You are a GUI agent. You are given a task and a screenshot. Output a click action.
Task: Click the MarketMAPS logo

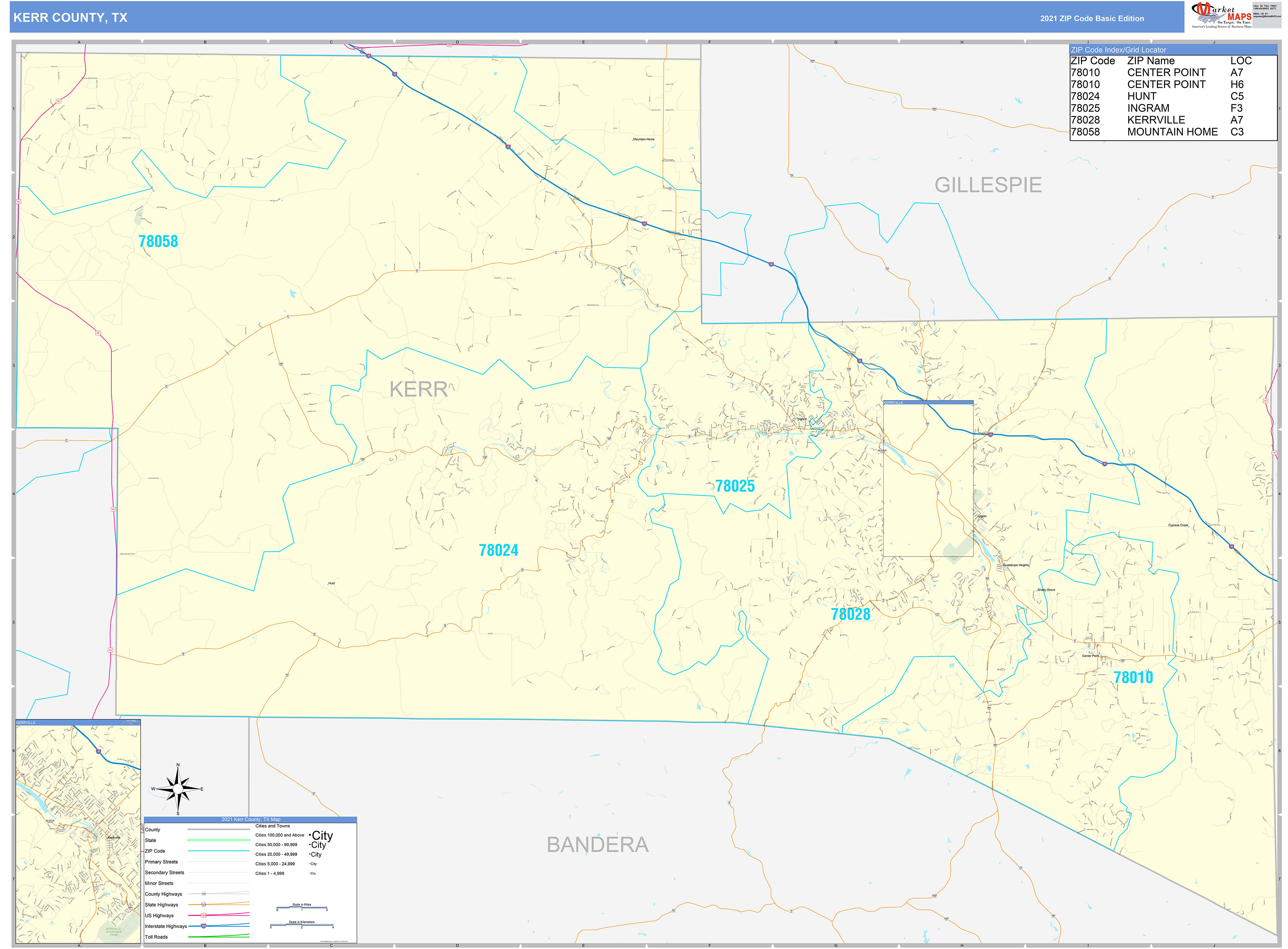coord(1221,15)
